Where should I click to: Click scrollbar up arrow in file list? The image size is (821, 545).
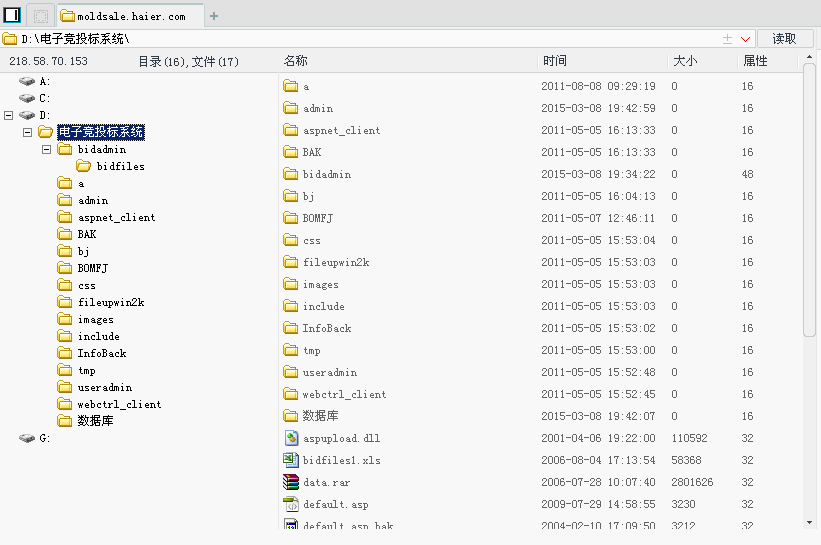pyautogui.click(x=809, y=57)
